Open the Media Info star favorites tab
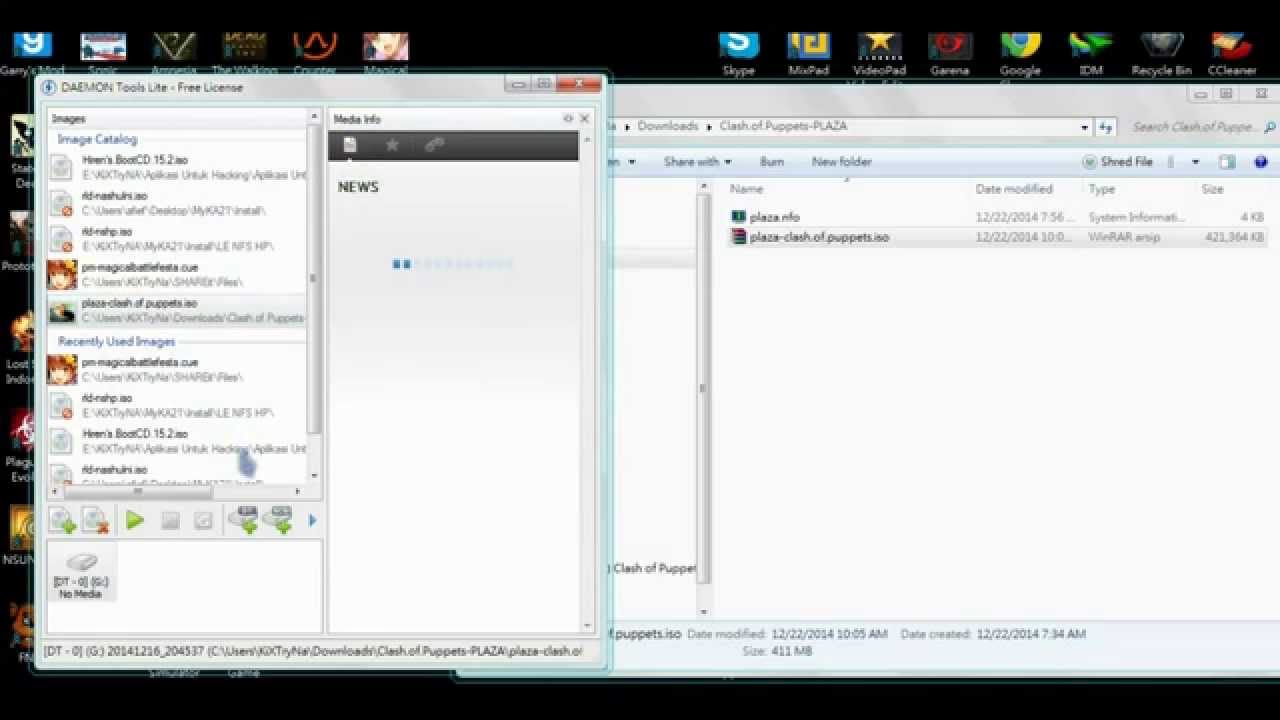The height and width of the screenshot is (720, 1280). 392,146
